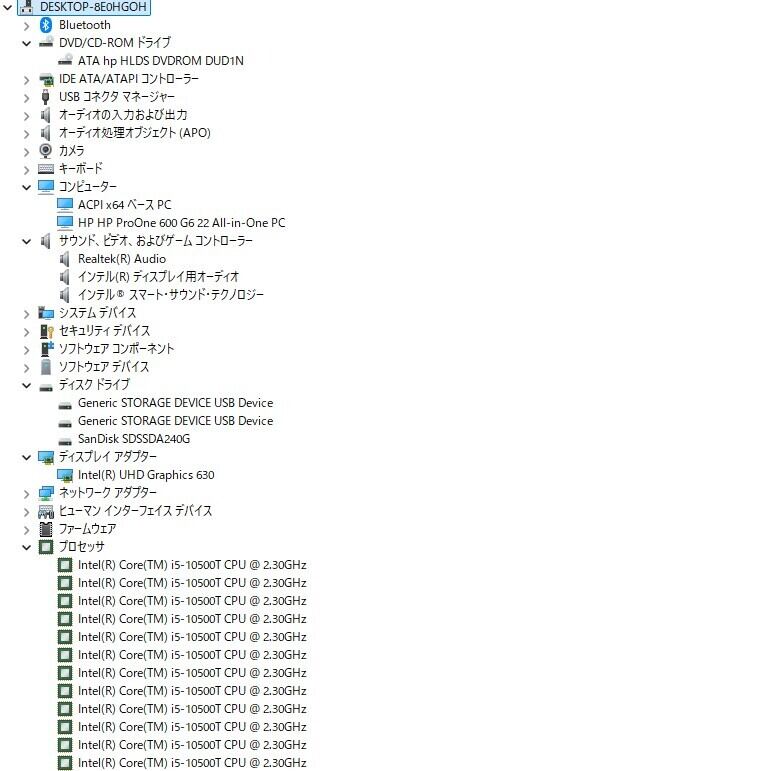Select ACPI x64 ベース PC entry

pyautogui.click(x=125, y=205)
